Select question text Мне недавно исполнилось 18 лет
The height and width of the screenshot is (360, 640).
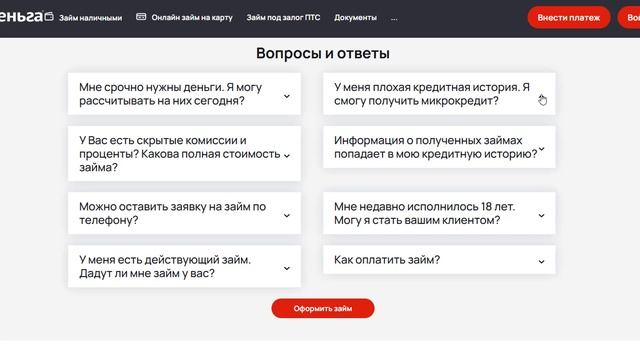424,213
